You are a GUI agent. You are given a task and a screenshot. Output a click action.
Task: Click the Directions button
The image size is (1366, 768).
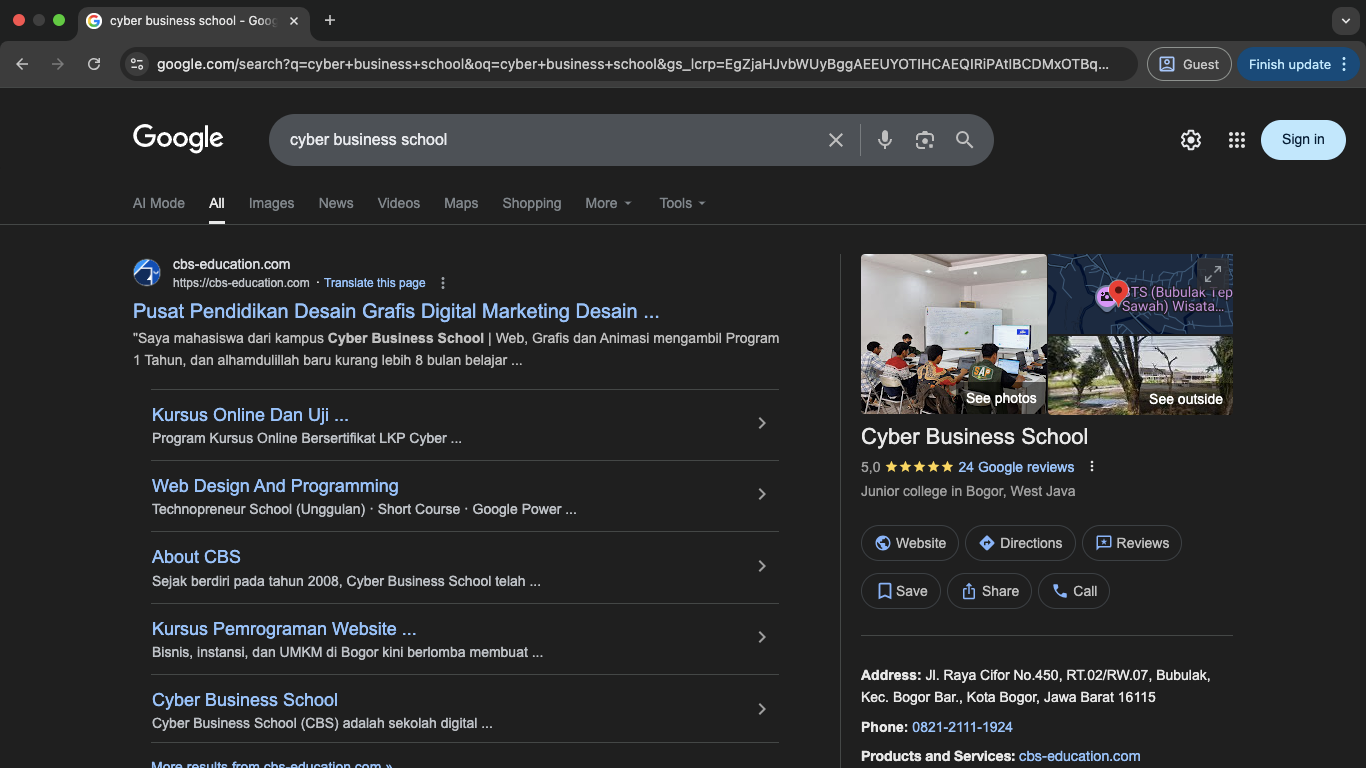click(x=1020, y=543)
